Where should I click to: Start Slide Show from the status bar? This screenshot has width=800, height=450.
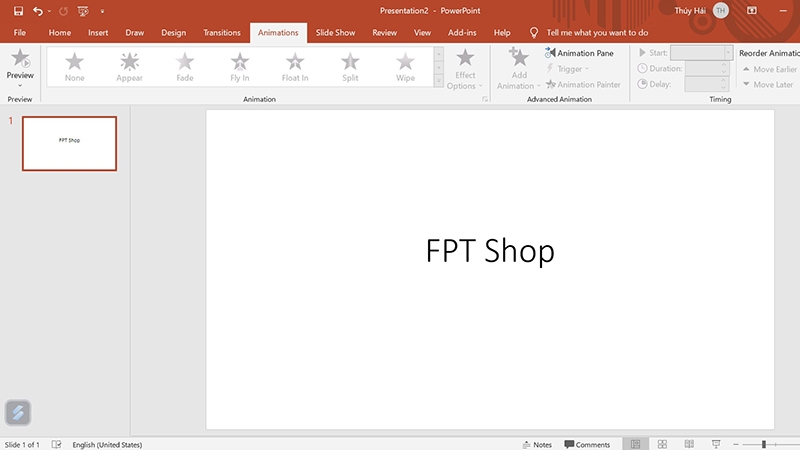coord(716,444)
